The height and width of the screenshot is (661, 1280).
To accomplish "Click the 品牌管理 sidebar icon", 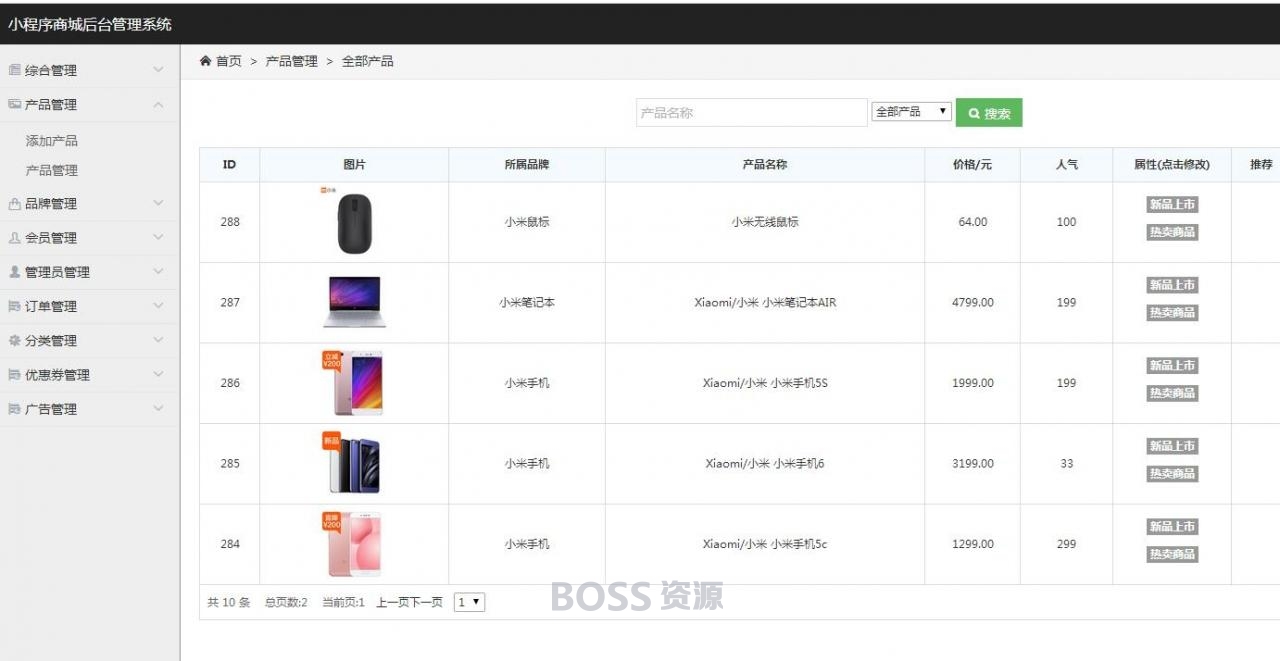I will coord(14,204).
